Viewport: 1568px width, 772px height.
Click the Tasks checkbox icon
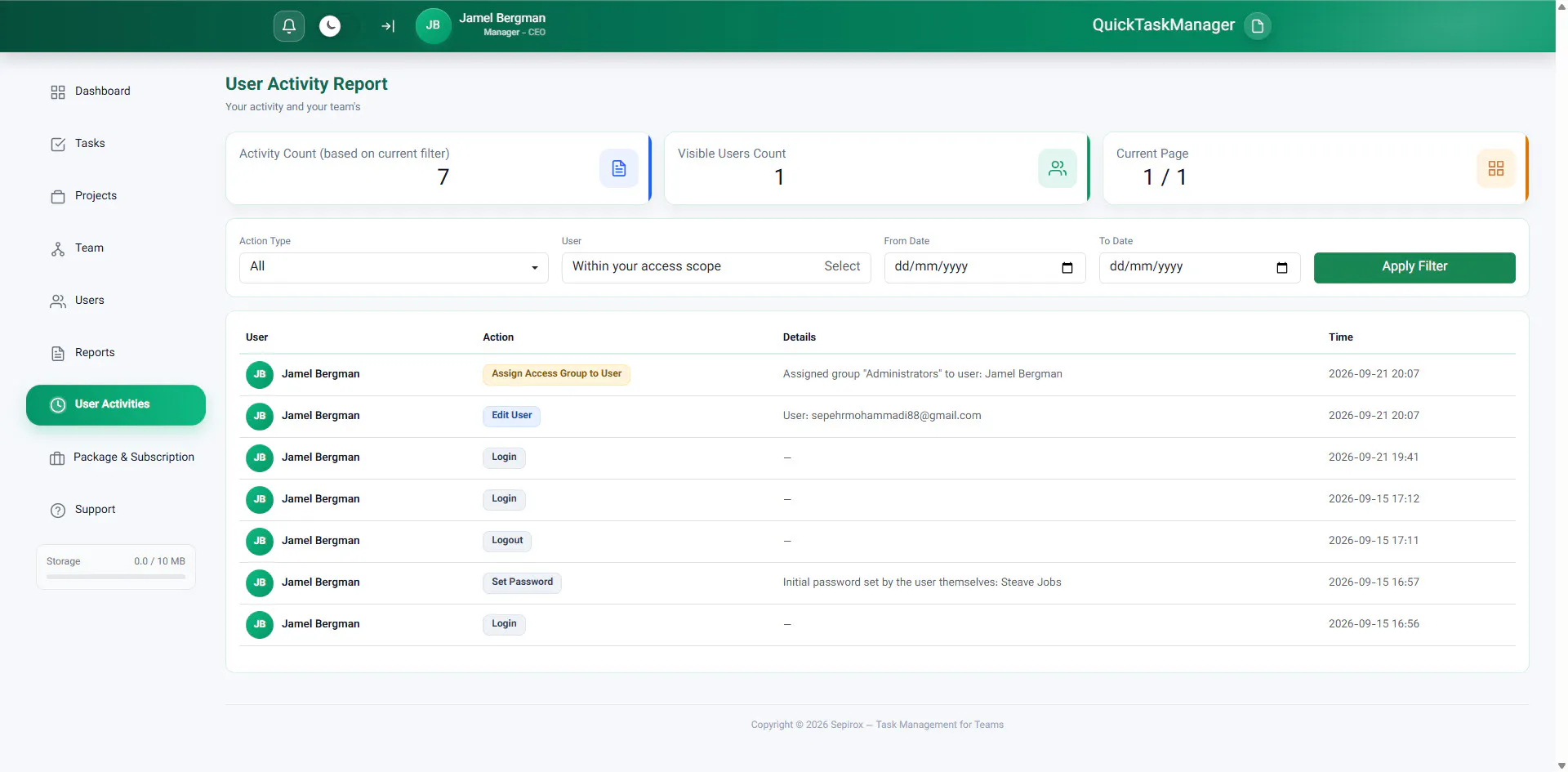58,145
